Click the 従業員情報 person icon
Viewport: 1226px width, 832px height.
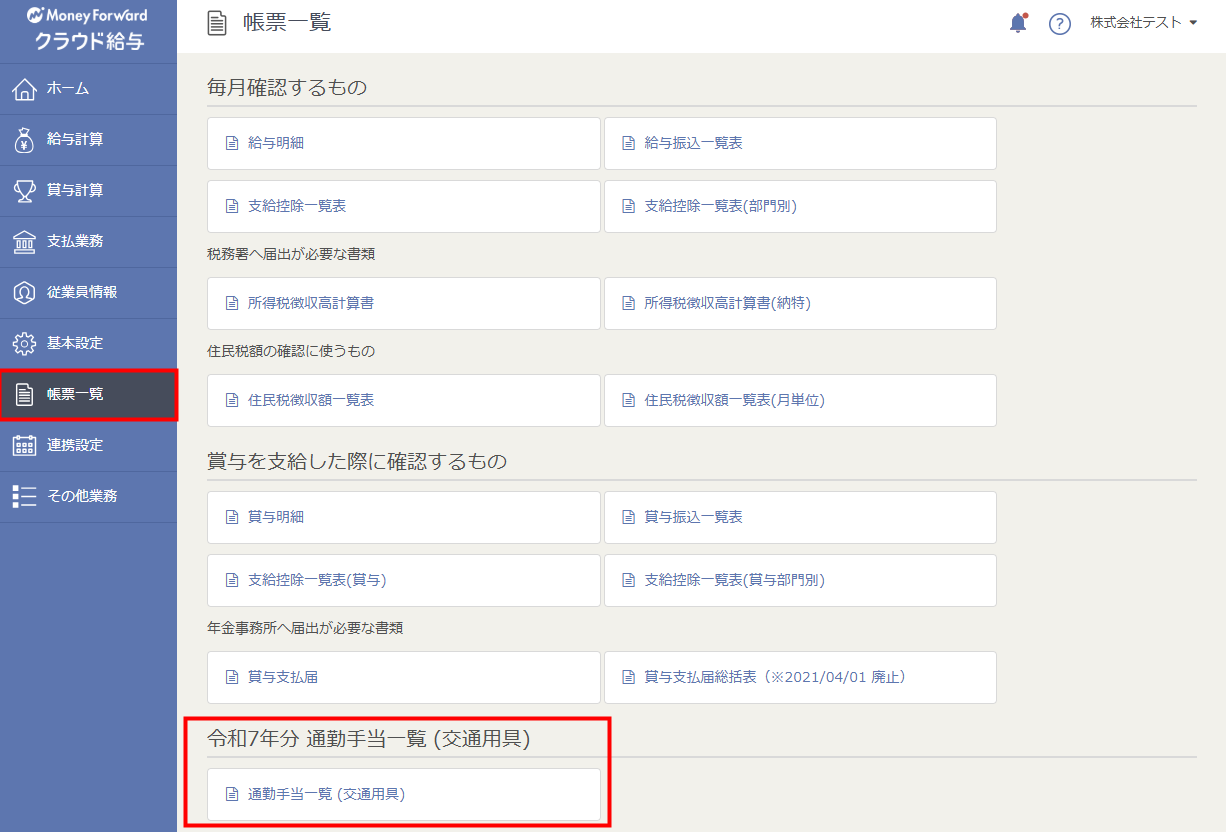point(24,293)
